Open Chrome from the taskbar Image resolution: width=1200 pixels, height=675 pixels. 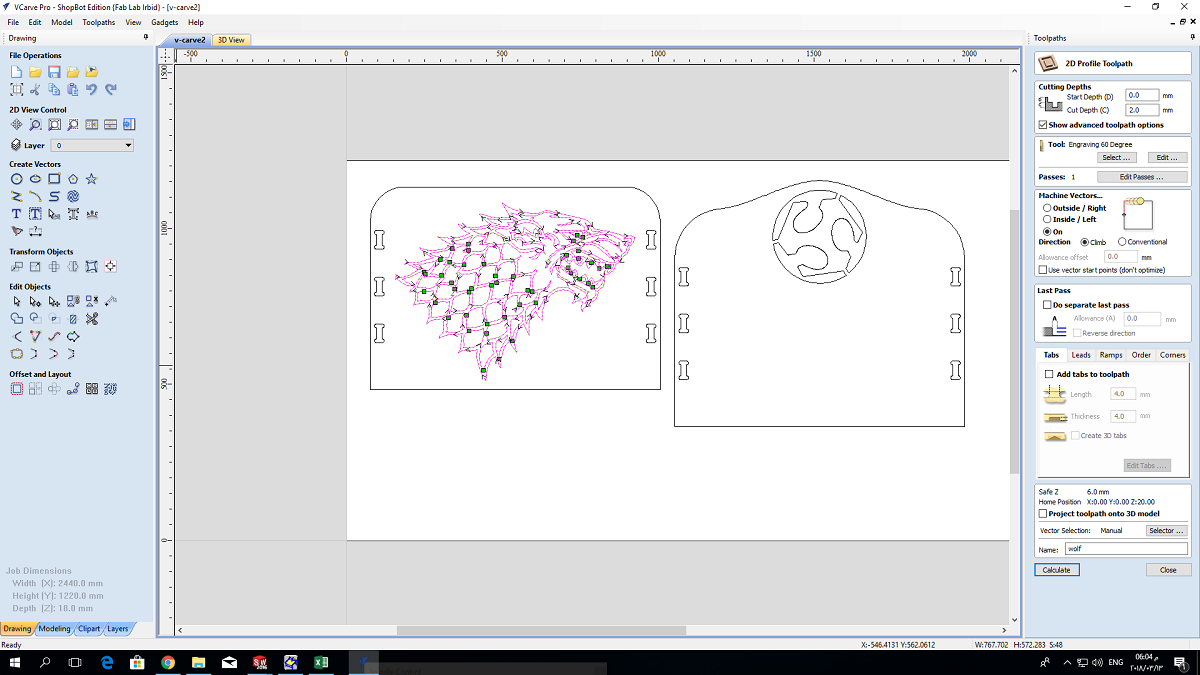168,663
